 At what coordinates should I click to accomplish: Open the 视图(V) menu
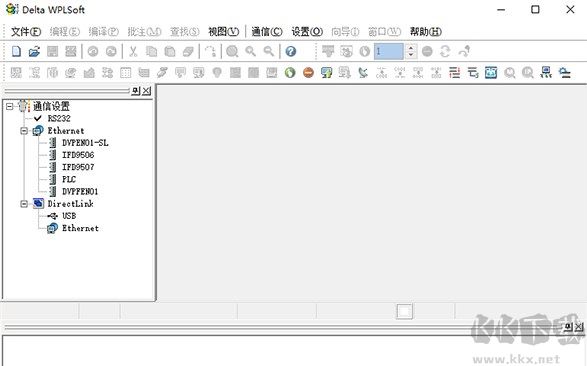[223, 32]
